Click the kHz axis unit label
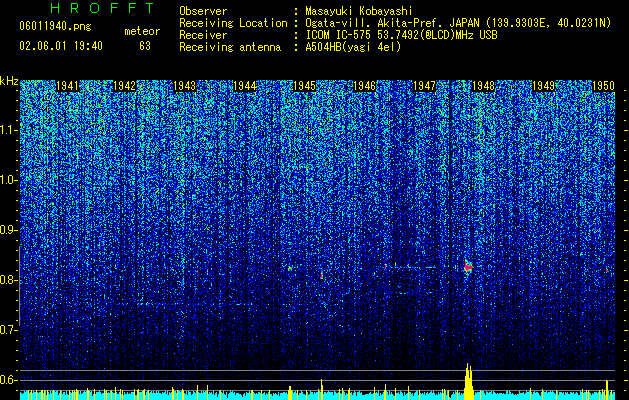This screenshot has height=400, width=629. pyautogui.click(x=9, y=81)
